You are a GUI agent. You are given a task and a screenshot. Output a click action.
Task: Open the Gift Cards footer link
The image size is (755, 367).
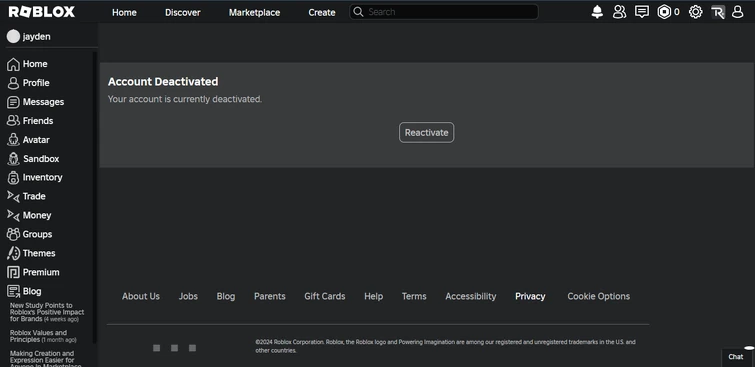[325, 297]
